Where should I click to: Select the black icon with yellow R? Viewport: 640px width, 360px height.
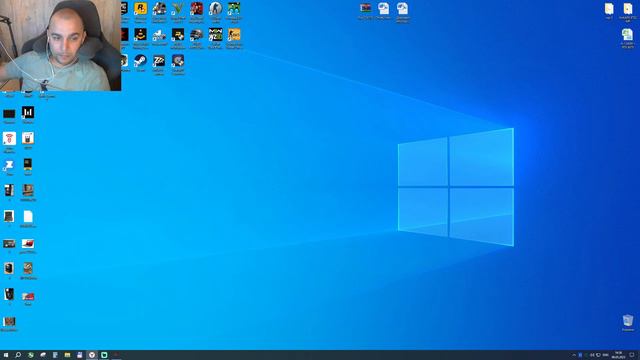[x=178, y=35]
